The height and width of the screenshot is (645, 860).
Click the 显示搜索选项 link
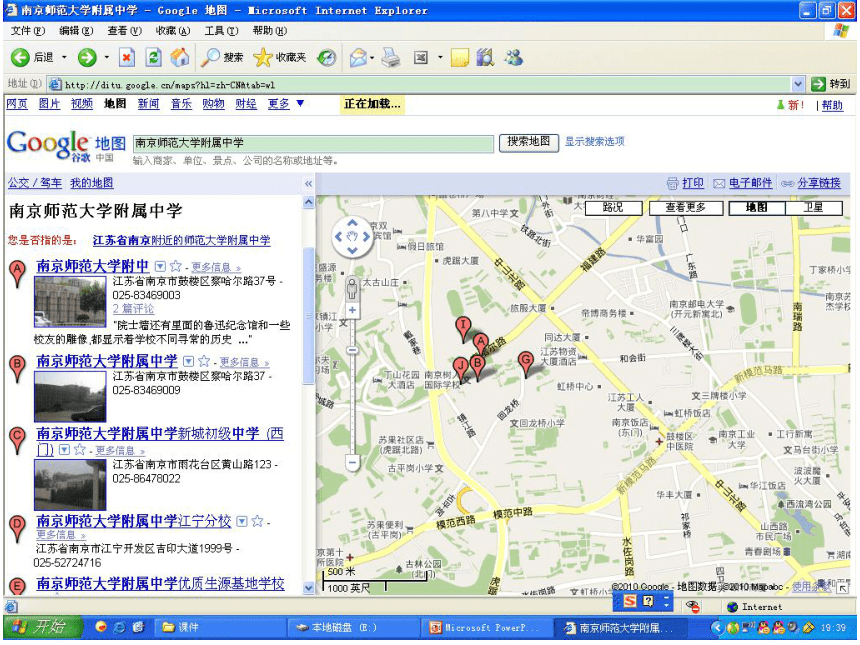(595, 142)
